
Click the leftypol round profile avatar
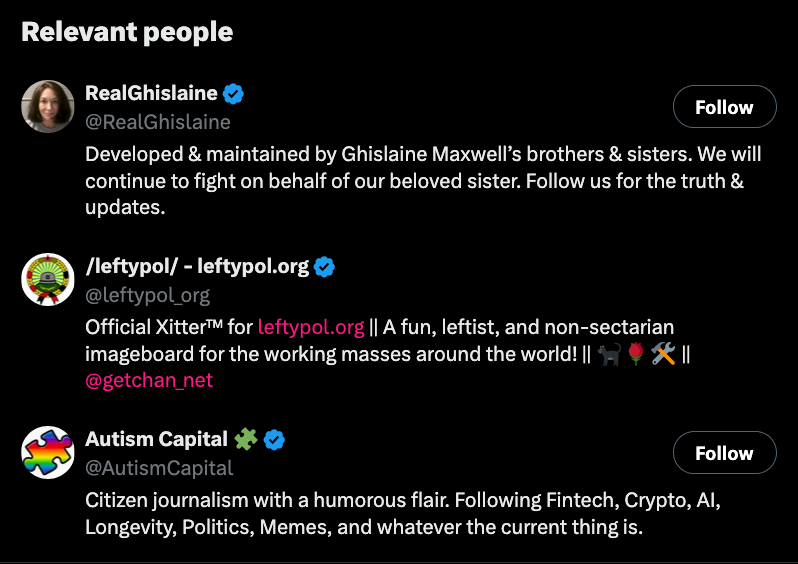pyautogui.click(x=48, y=280)
